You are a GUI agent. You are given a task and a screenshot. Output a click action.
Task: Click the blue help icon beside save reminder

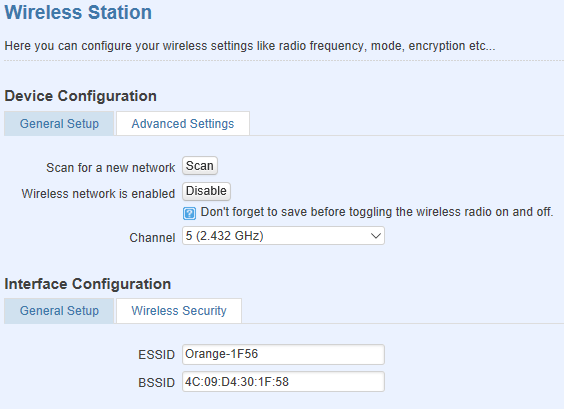pos(189,213)
